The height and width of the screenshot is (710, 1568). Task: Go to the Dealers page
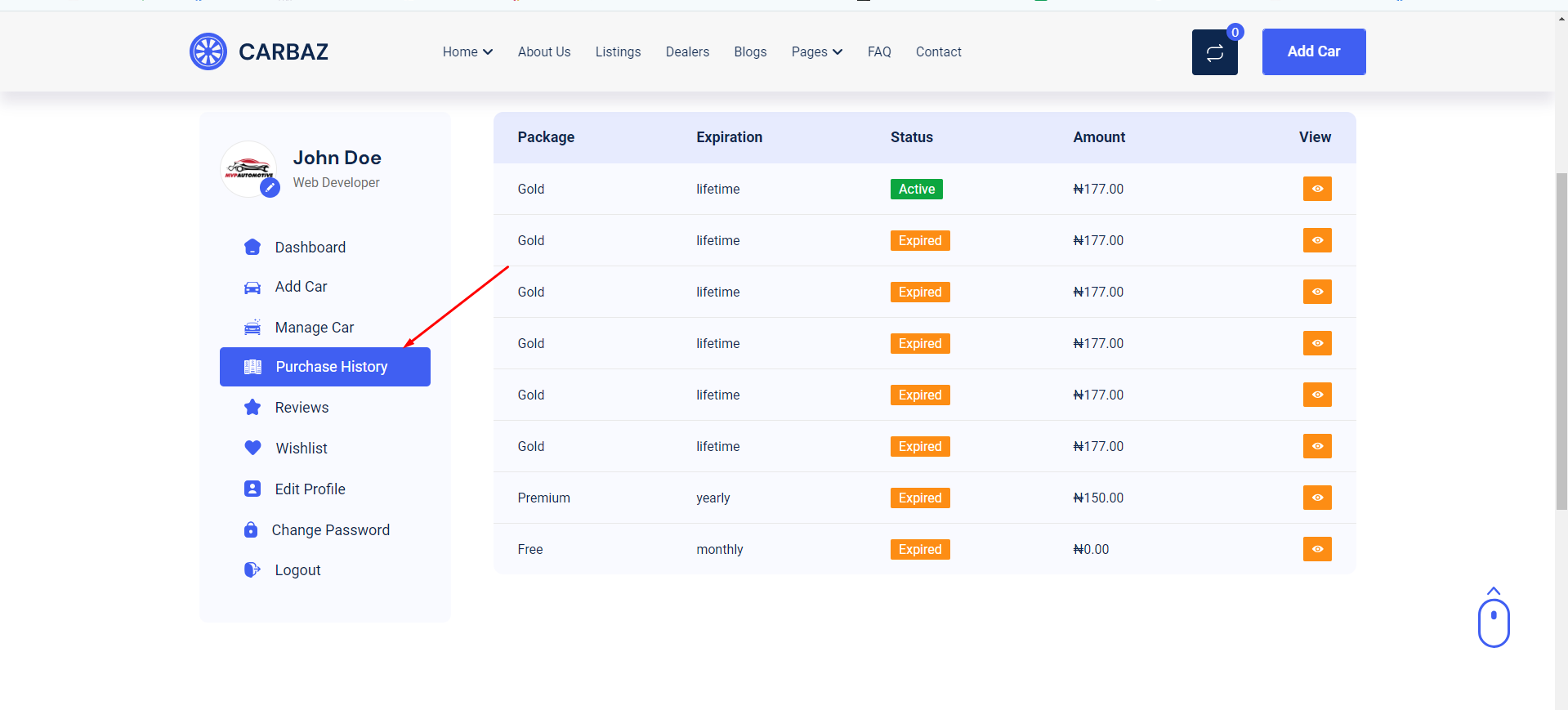tap(687, 52)
